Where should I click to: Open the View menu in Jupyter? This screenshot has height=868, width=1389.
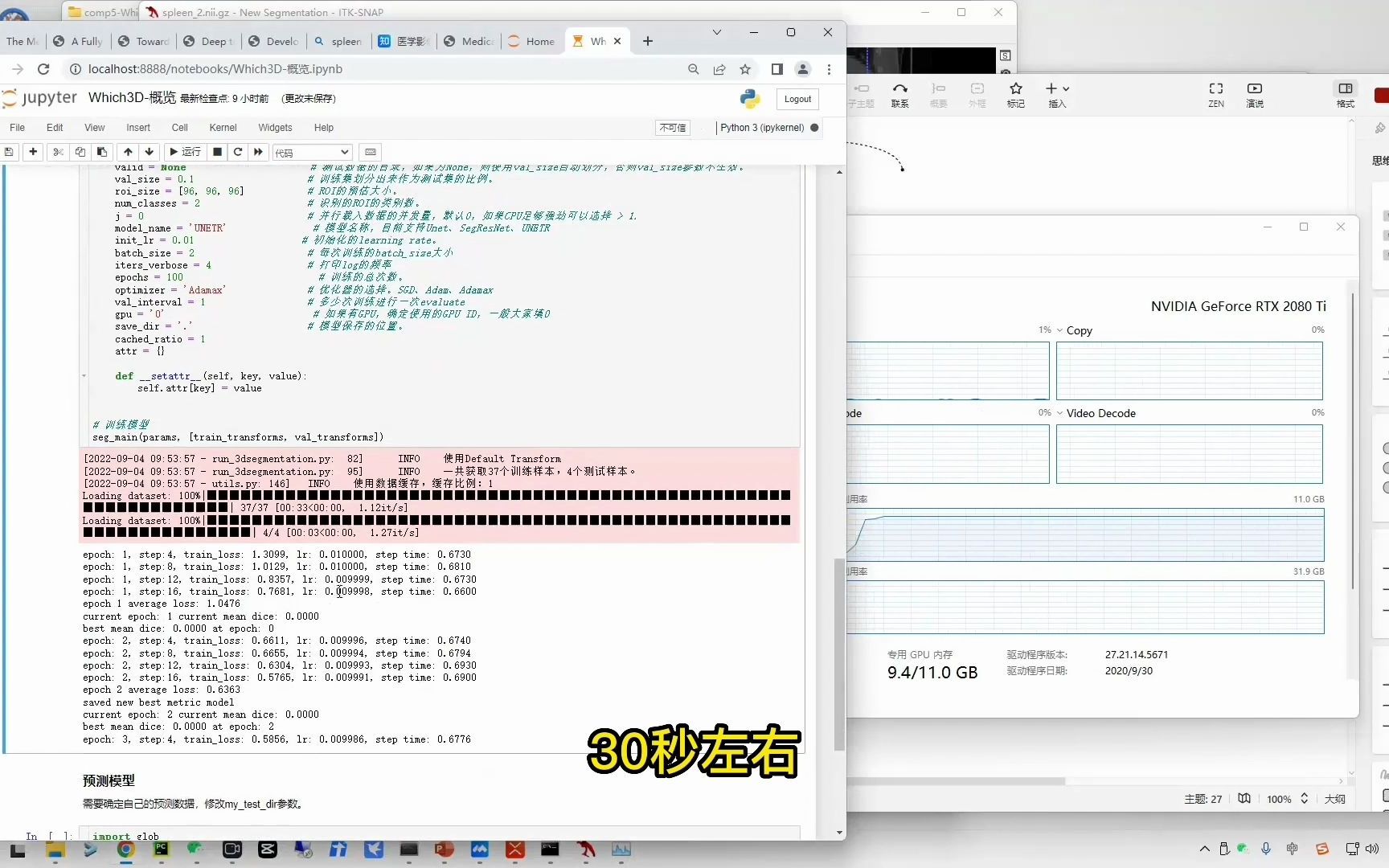(95, 128)
